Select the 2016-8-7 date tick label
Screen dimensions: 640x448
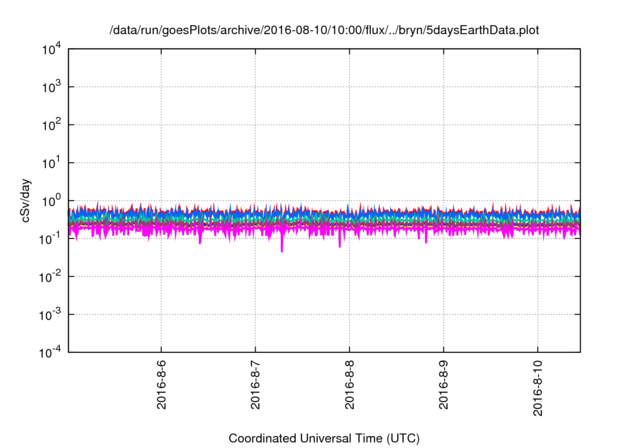pyautogui.click(x=256, y=384)
